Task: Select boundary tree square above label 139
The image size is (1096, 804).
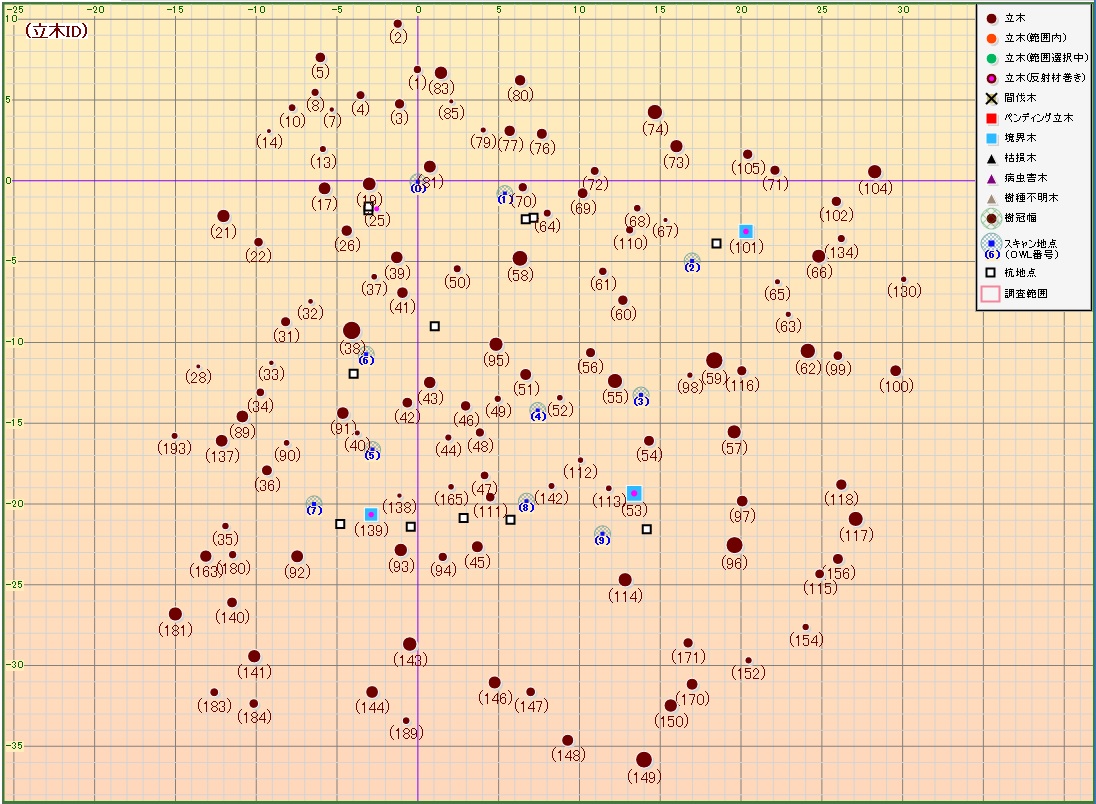Action: pyautogui.click(x=371, y=515)
